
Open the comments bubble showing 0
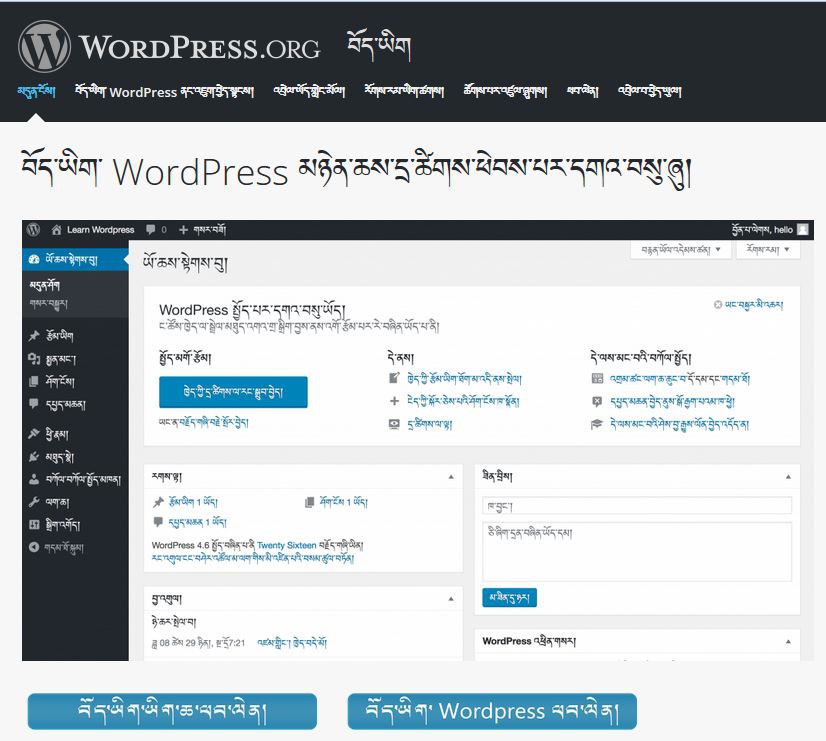(x=151, y=230)
